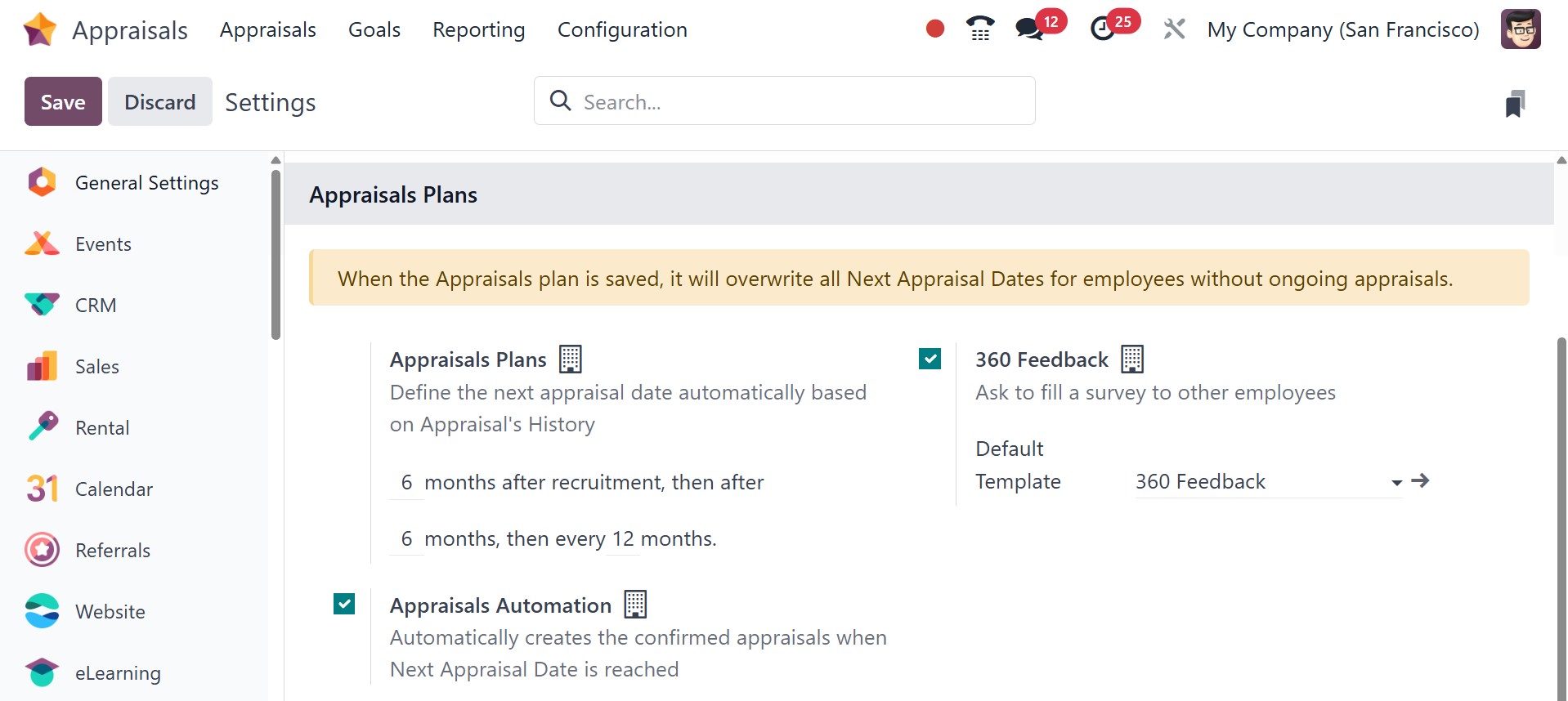Open the Calendar settings icon
This screenshot has height=701, width=1568.
(42, 489)
